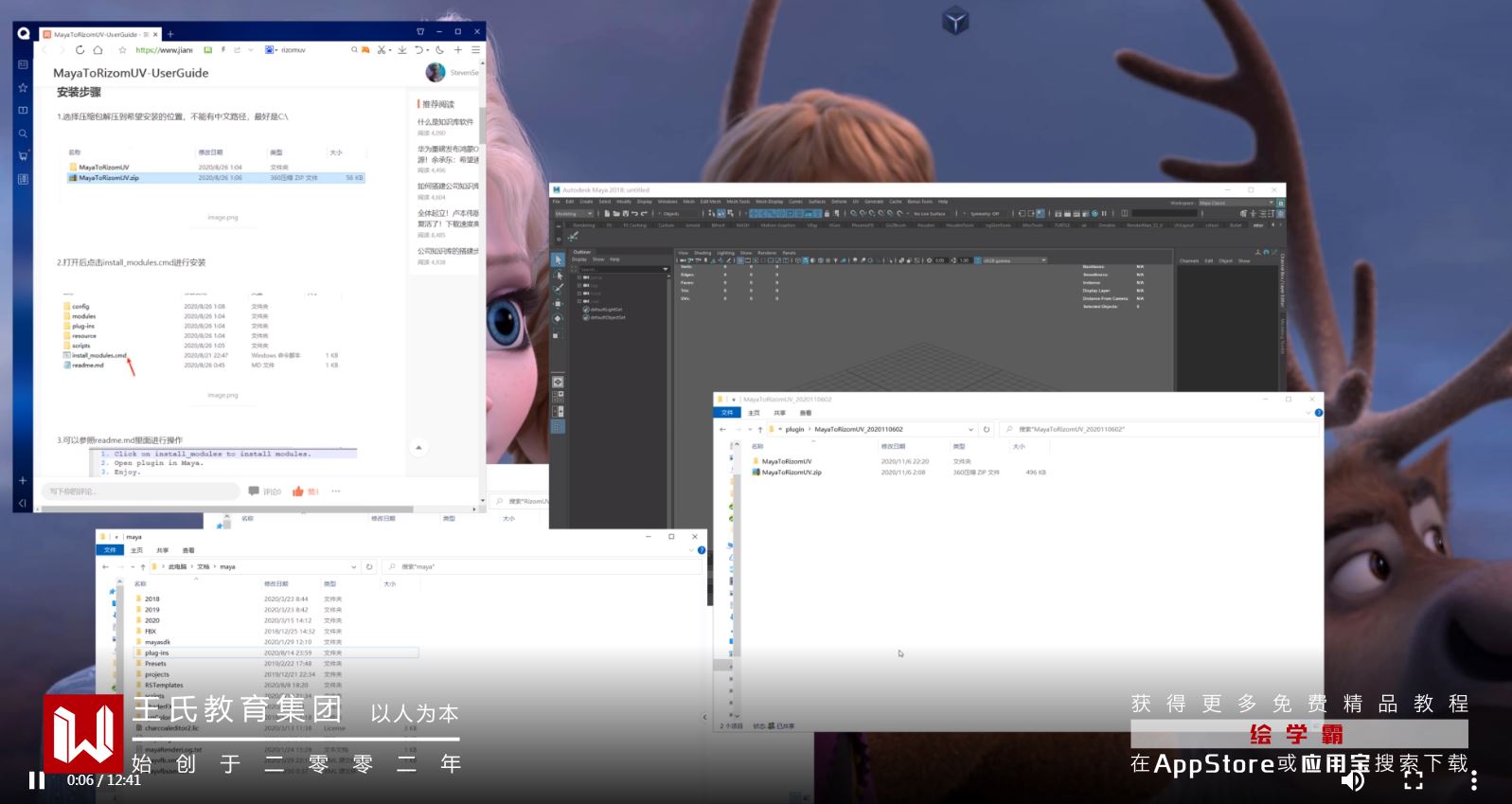Select the MayaToRizomUV-UserGuide browser tab
This screenshot has width=1512, height=804.
point(101,34)
